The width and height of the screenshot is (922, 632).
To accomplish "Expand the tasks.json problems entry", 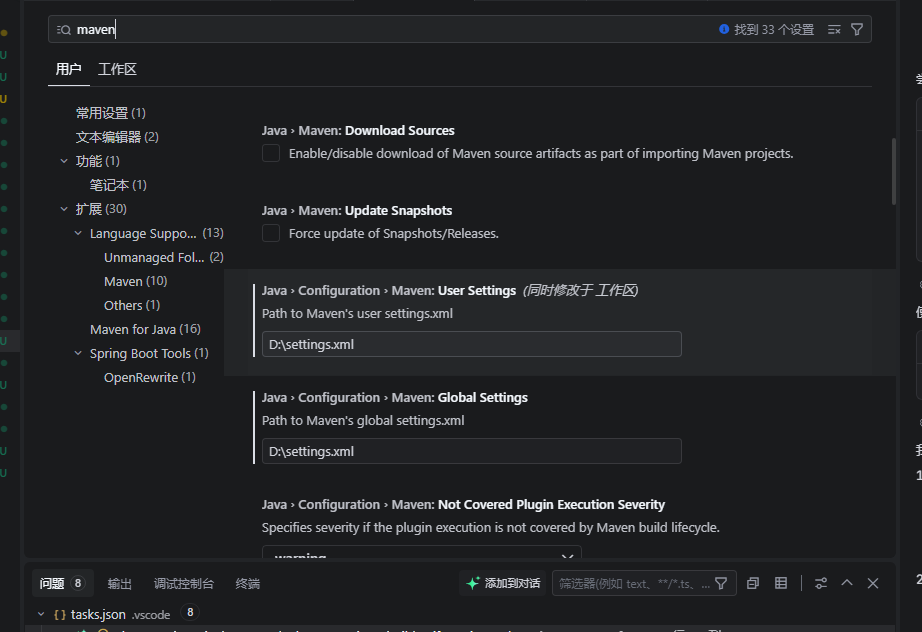I will (x=41, y=615).
